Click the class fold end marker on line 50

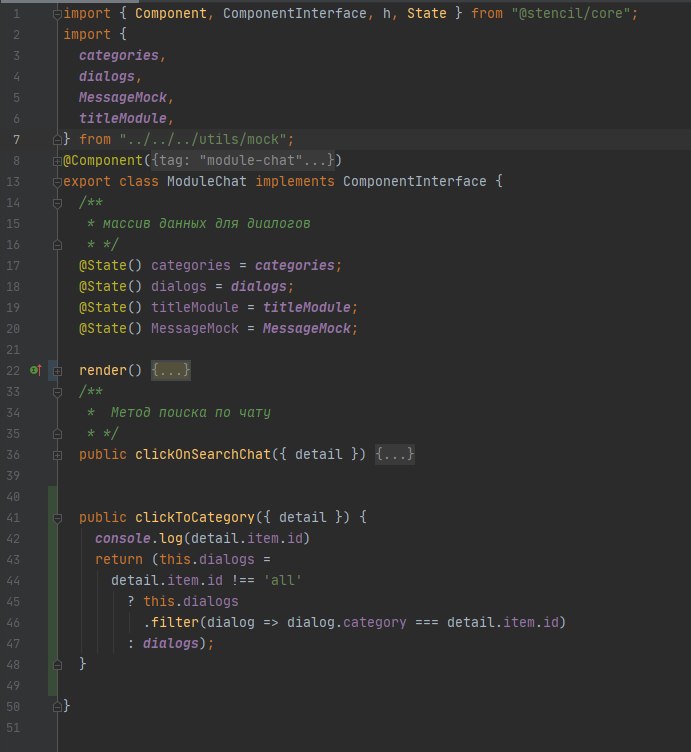tap(57, 707)
